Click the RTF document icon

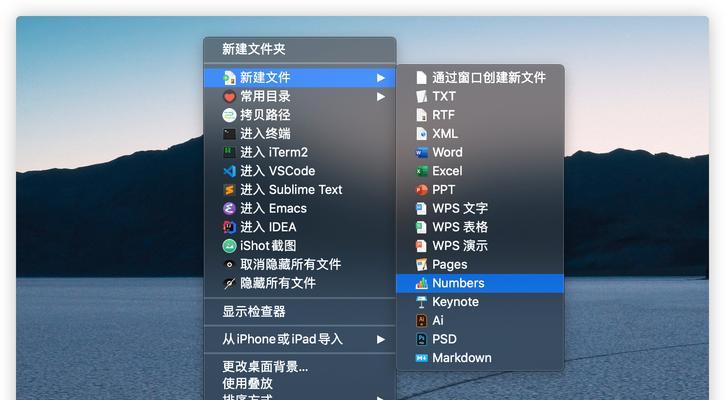pyautogui.click(x=421, y=115)
